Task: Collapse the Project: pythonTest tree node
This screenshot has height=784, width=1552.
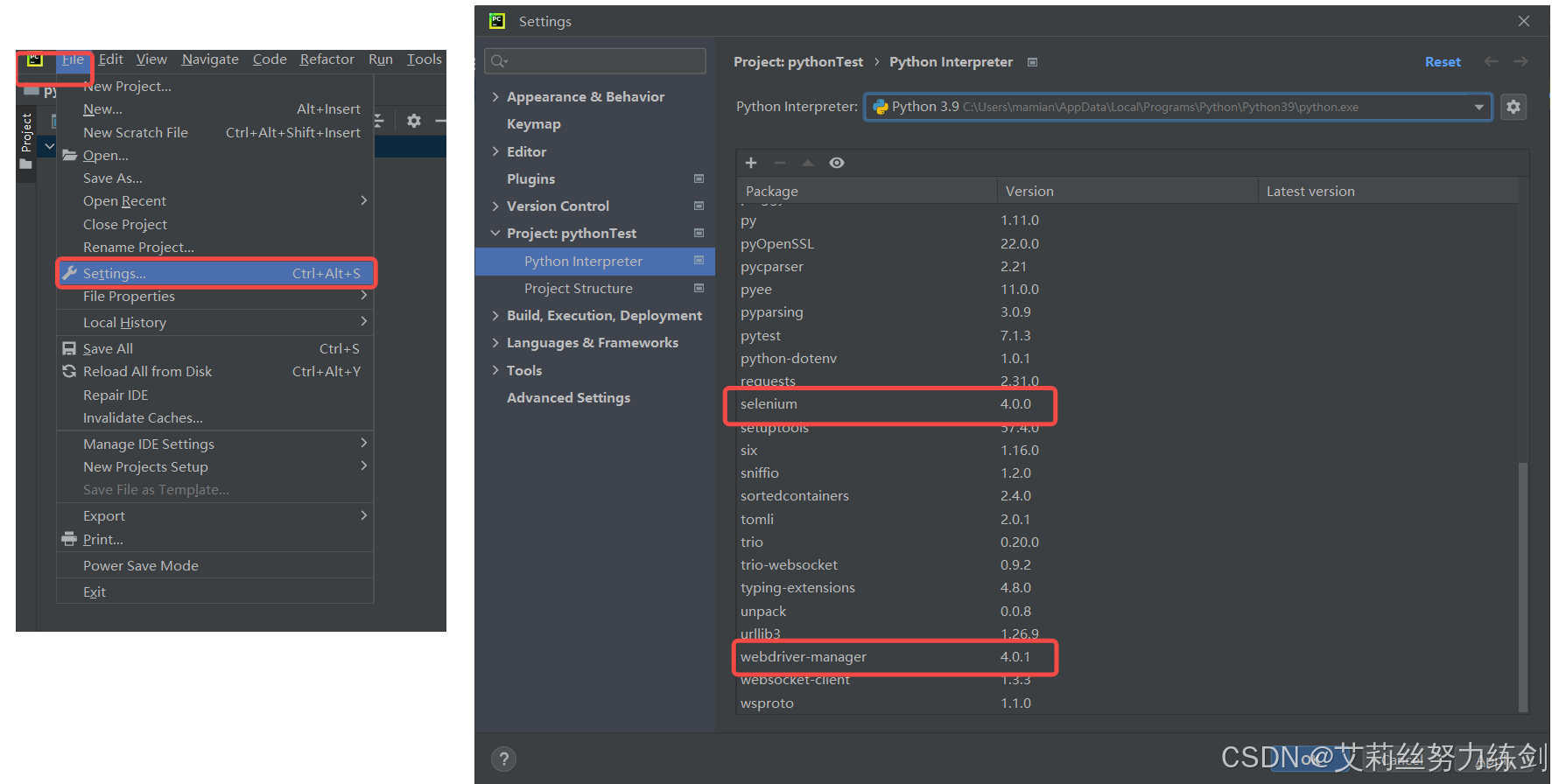Action: coord(495,233)
